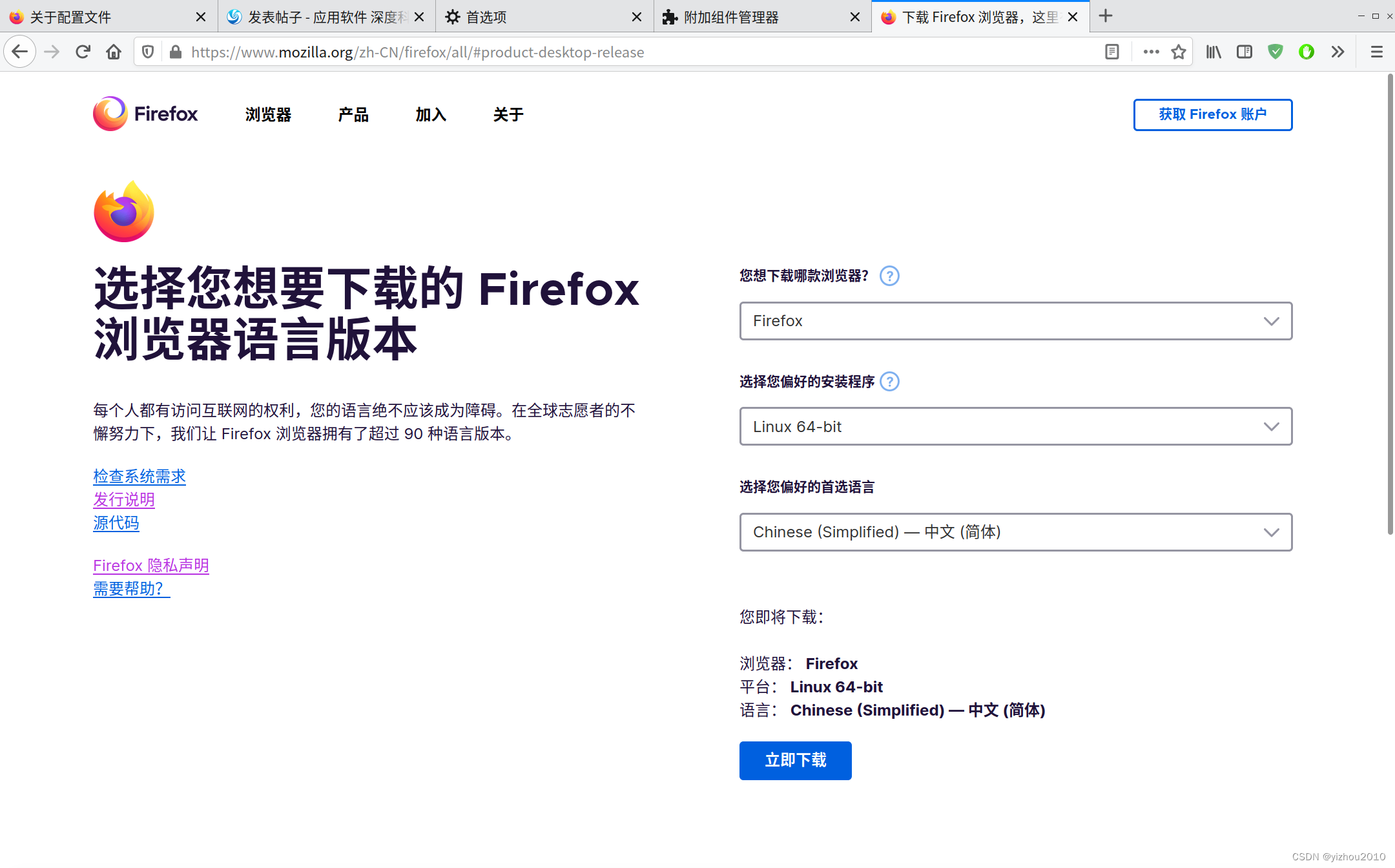Click the page vertical scrollbar

tap(1390, 304)
